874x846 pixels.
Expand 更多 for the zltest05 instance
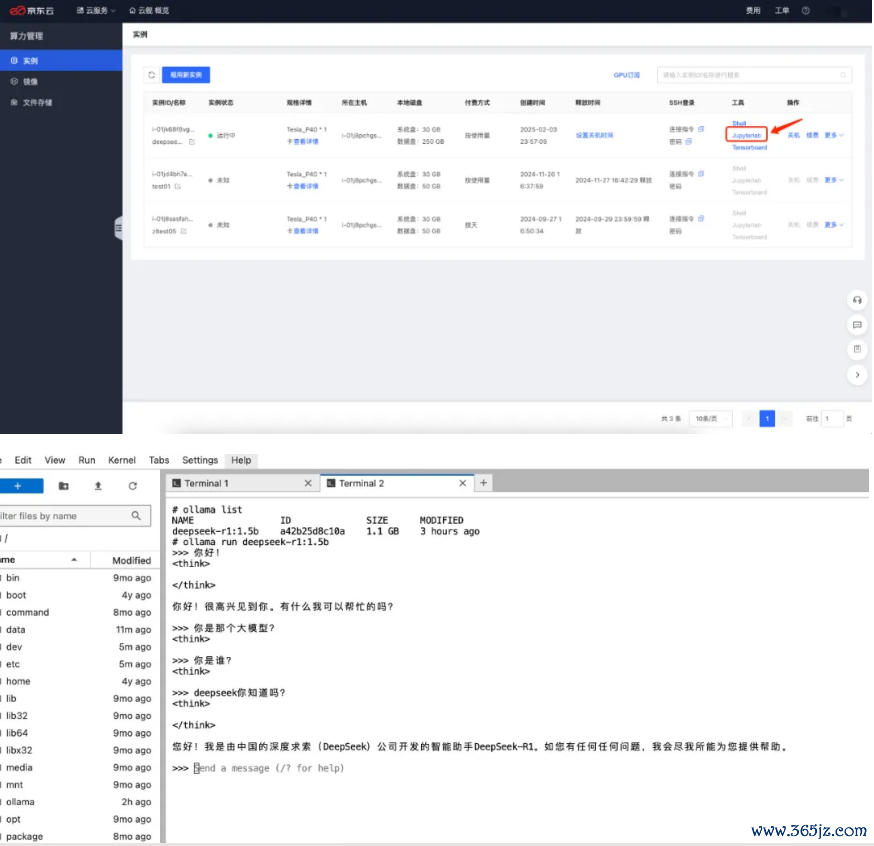[x=834, y=225]
